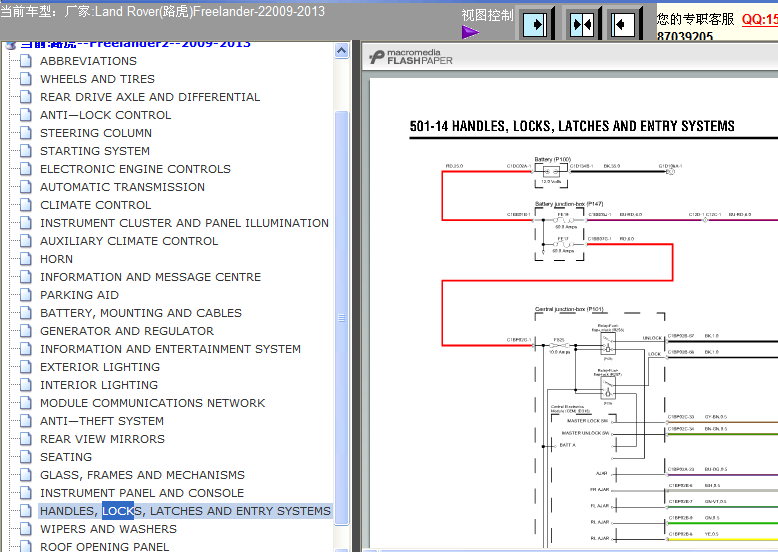This screenshot has height=552, width=778.
Task: Select INFORMATION AND MESSAGE CENTRE
Action: tap(150, 277)
